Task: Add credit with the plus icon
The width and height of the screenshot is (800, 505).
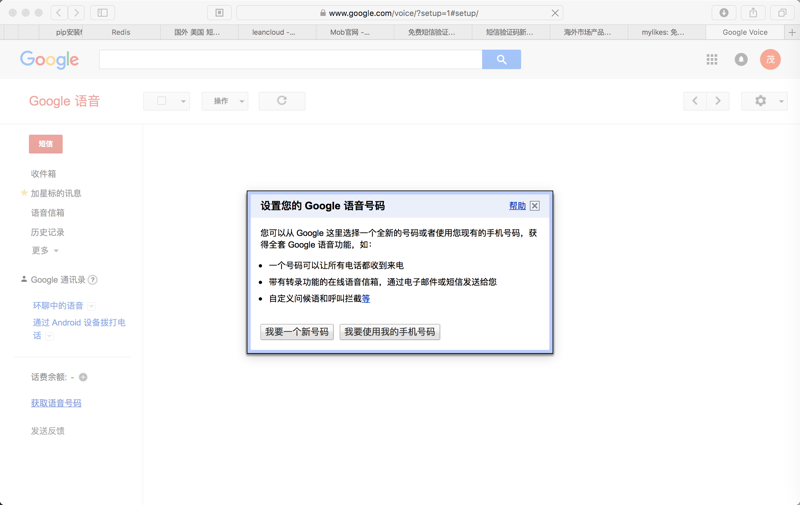Action: point(83,377)
